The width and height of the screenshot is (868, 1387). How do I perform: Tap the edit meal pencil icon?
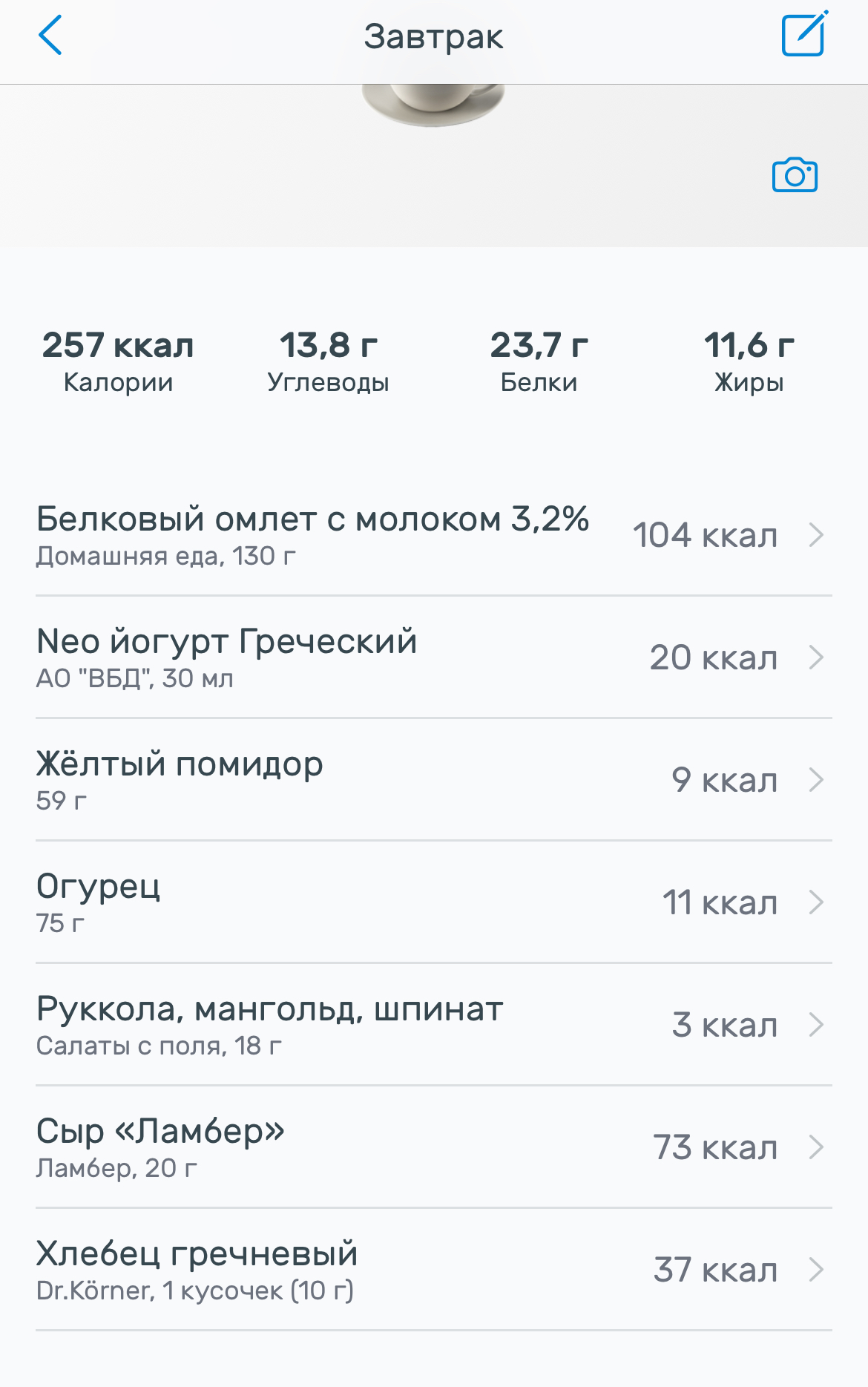[x=804, y=35]
